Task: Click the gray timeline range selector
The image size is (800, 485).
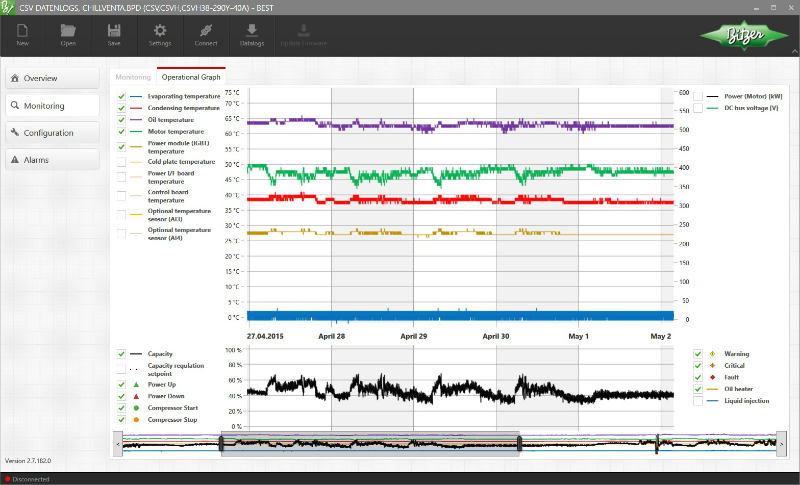Action: pos(370,443)
